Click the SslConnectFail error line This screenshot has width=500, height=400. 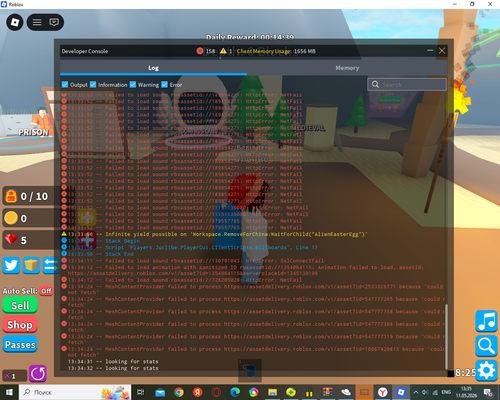(x=193, y=261)
